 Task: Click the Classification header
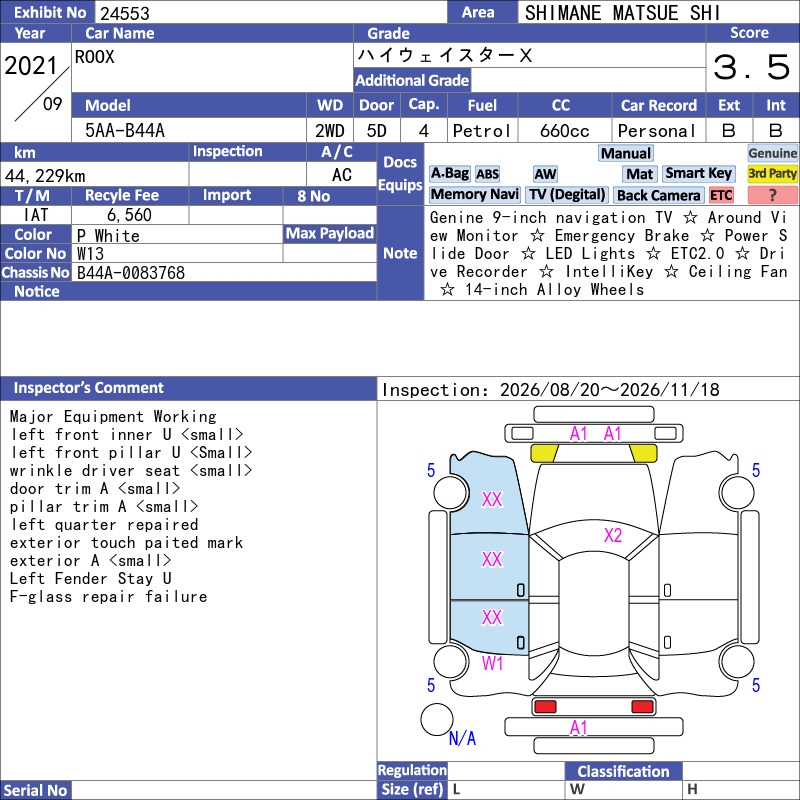[x=623, y=771]
